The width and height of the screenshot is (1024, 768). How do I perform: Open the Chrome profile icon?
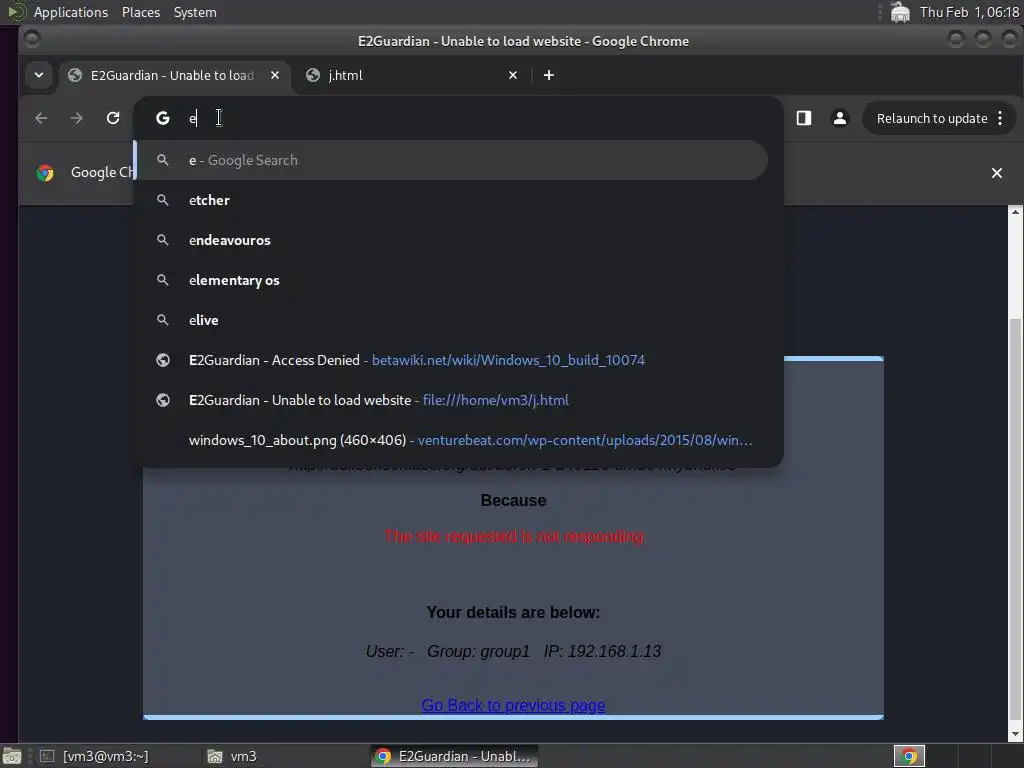pos(840,118)
